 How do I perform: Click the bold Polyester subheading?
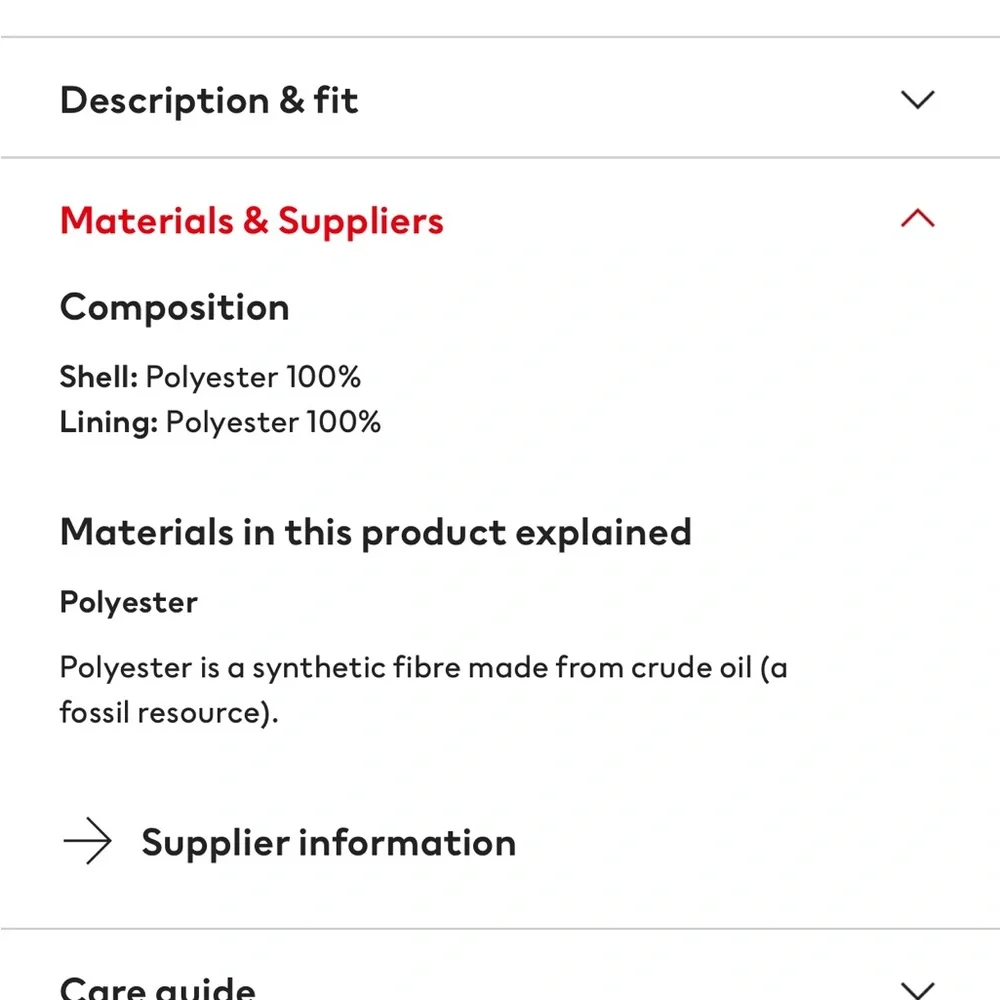tap(129, 602)
